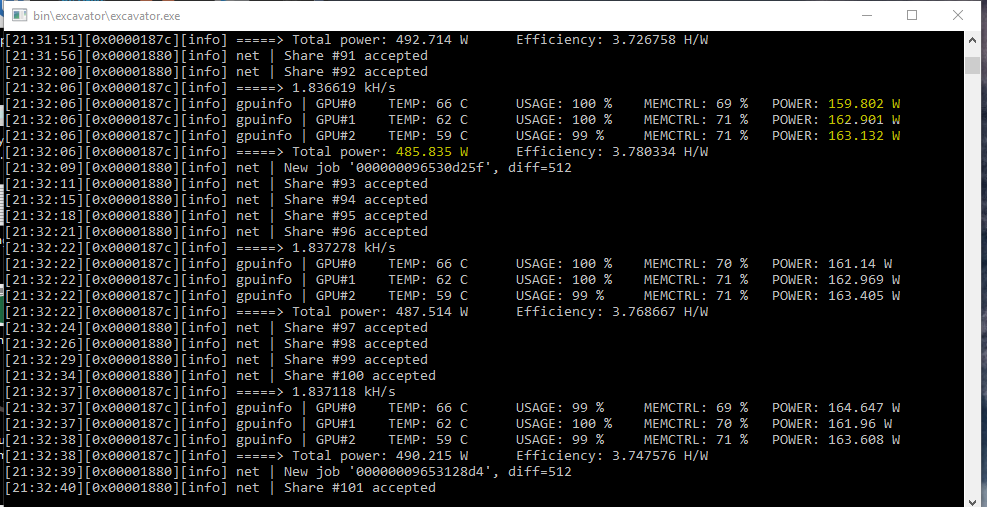Click the power value 164.647 W

(864, 407)
